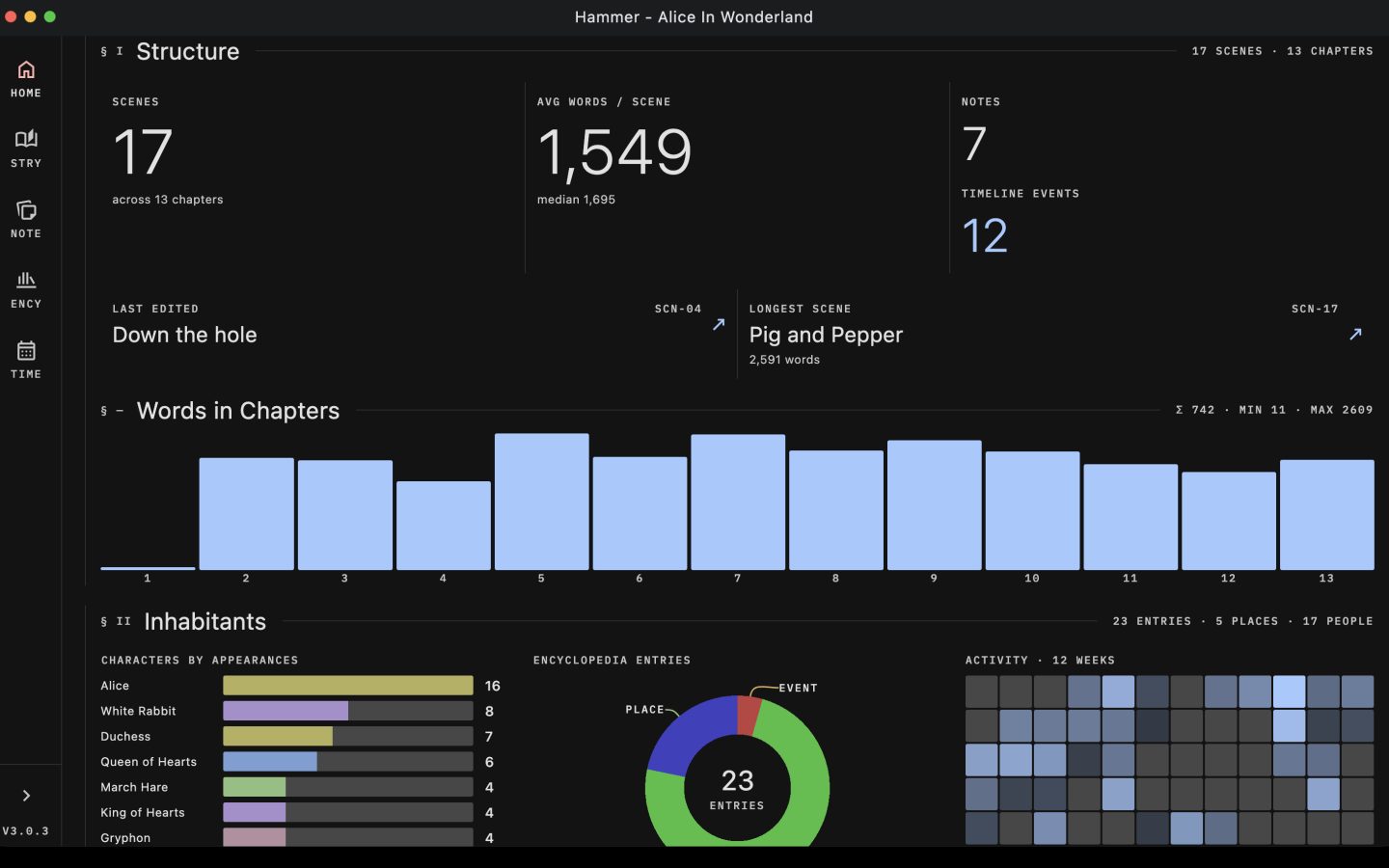Select the chapter 5 bar in chart

[541, 502]
